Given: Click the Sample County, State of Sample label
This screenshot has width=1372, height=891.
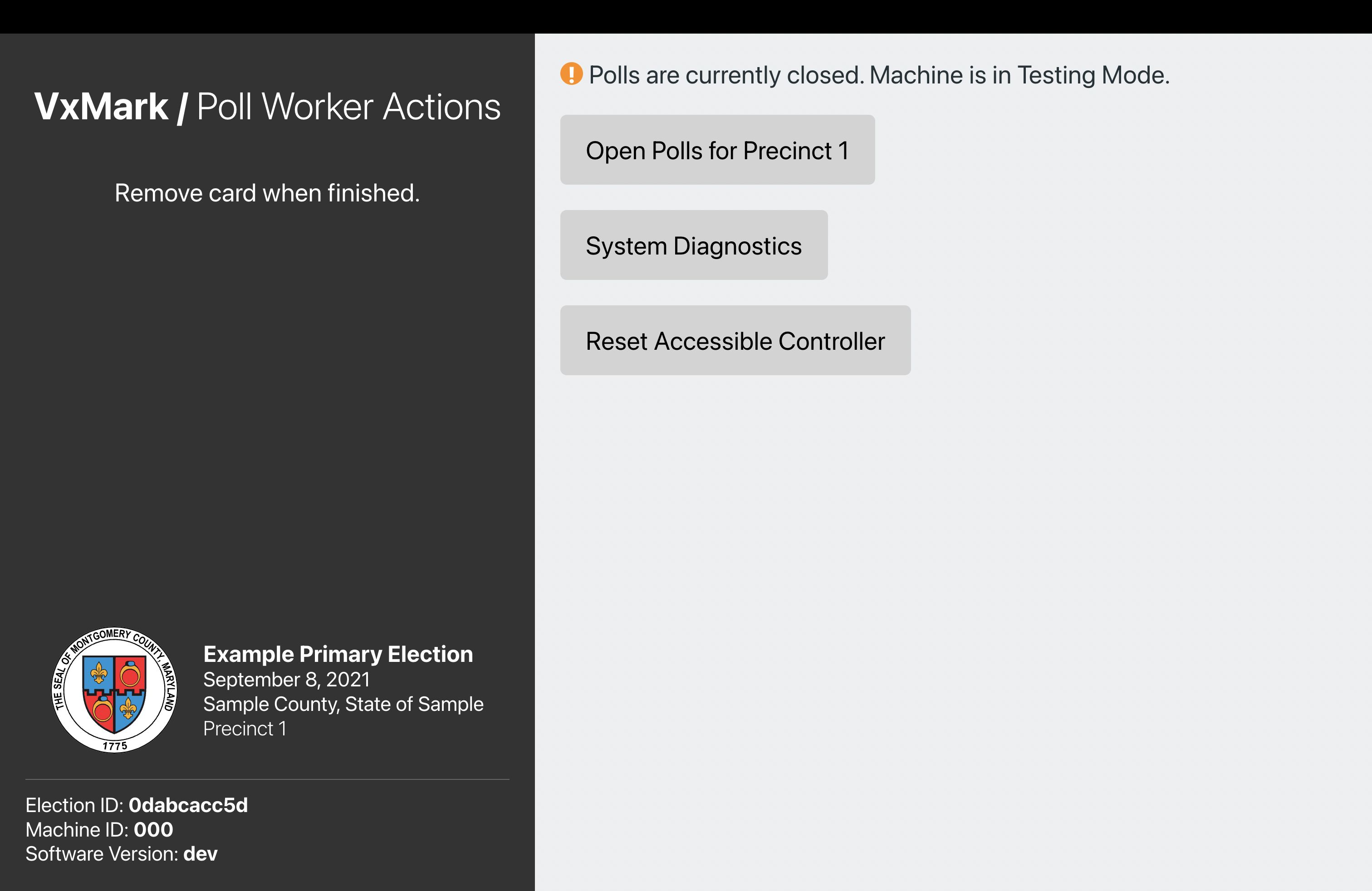Looking at the screenshot, I should pos(343,704).
